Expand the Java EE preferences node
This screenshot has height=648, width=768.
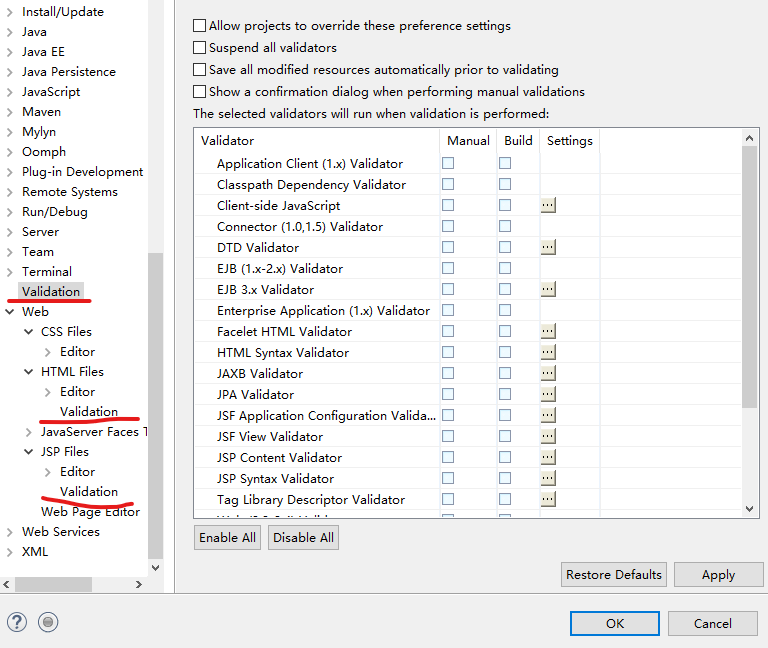10,52
